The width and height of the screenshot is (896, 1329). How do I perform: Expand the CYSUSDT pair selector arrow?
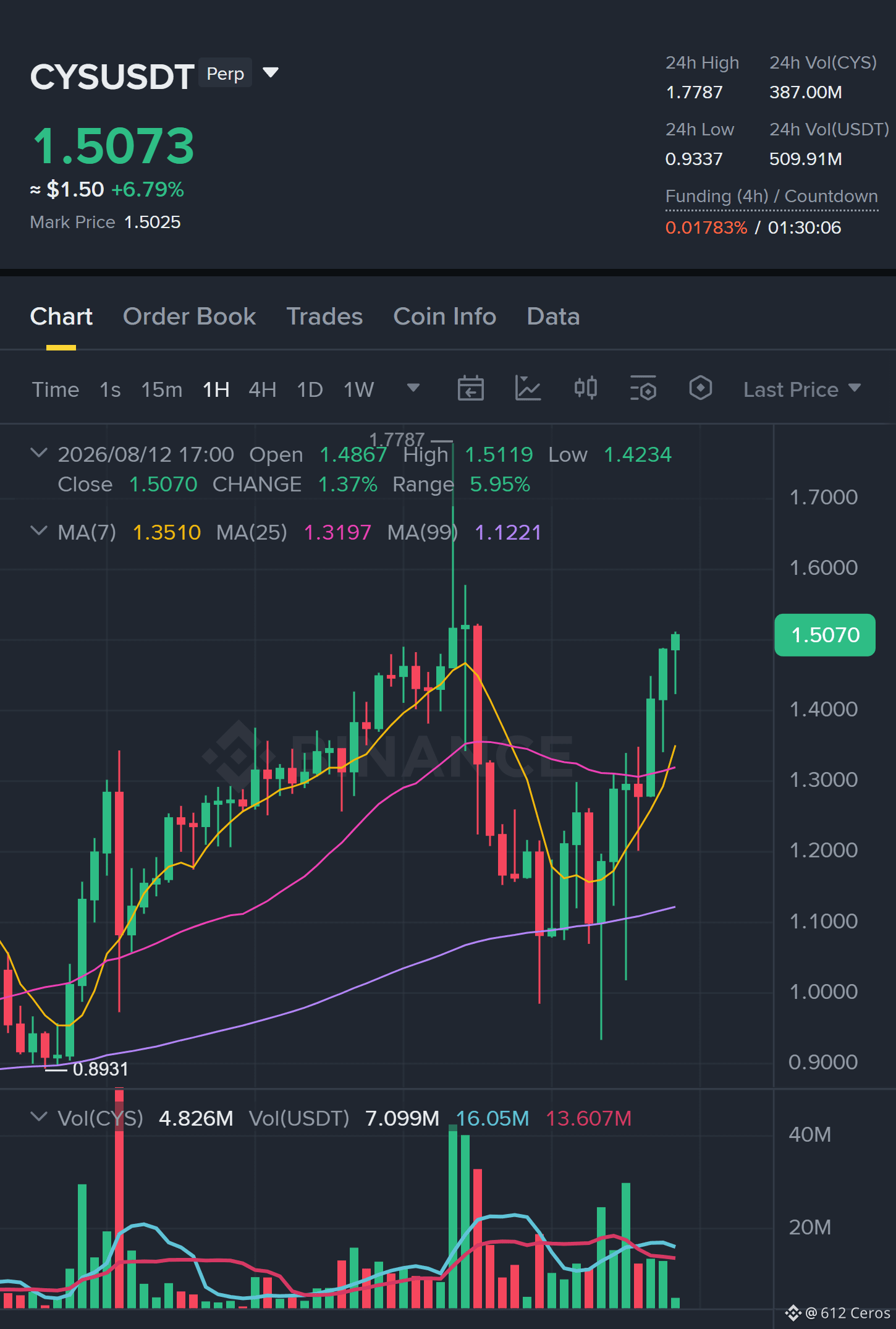[x=271, y=73]
